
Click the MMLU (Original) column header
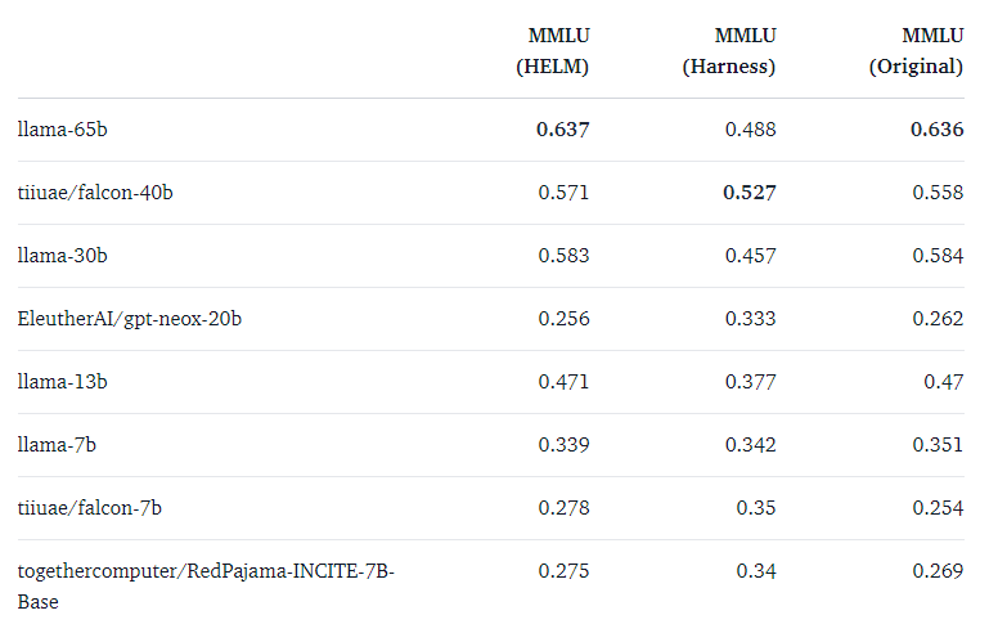[916, 51]
